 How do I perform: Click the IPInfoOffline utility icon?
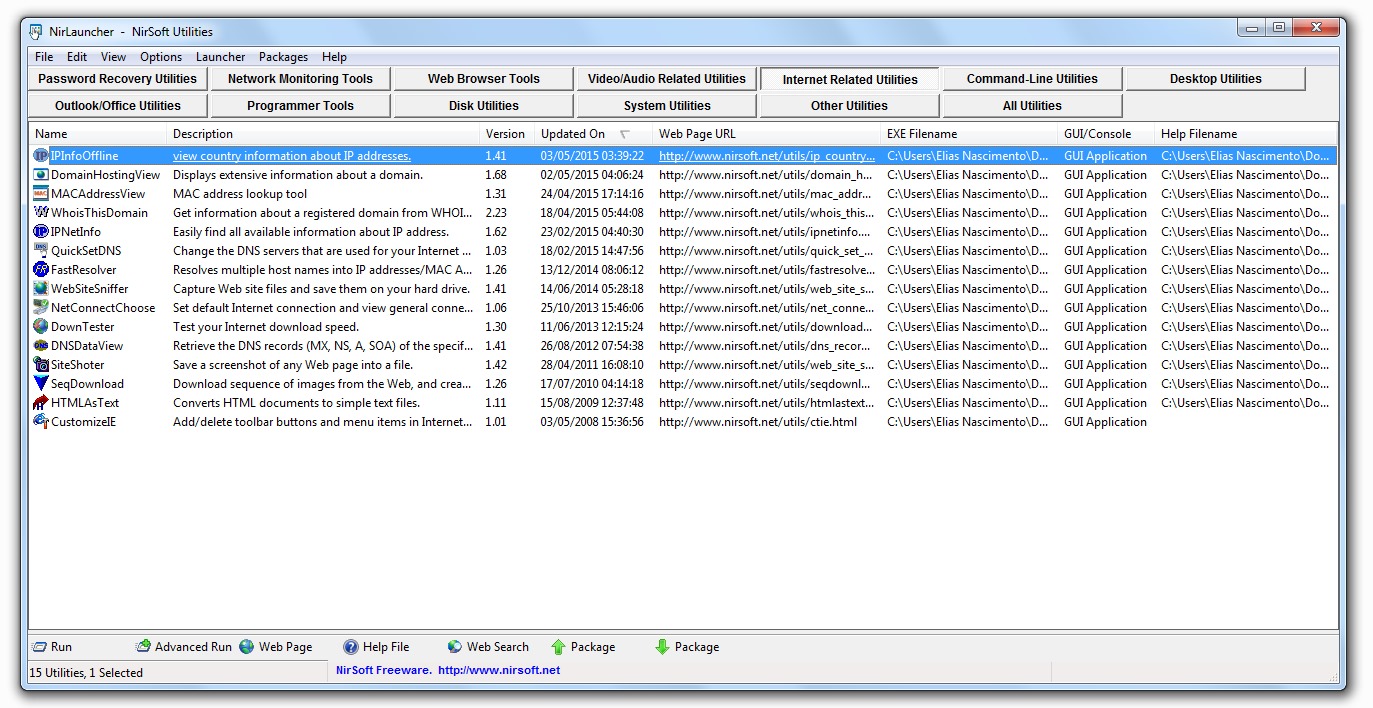(x=41, y=156)
